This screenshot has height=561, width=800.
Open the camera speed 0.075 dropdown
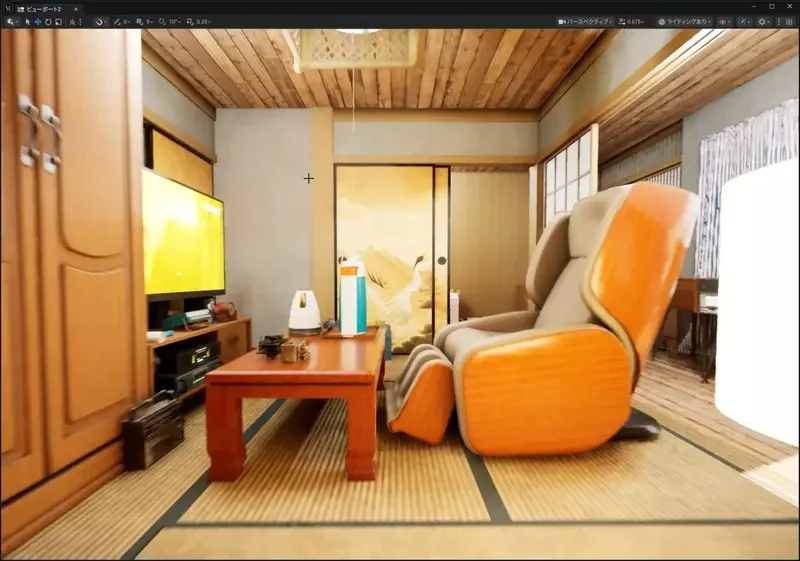(x=631, y=22)
